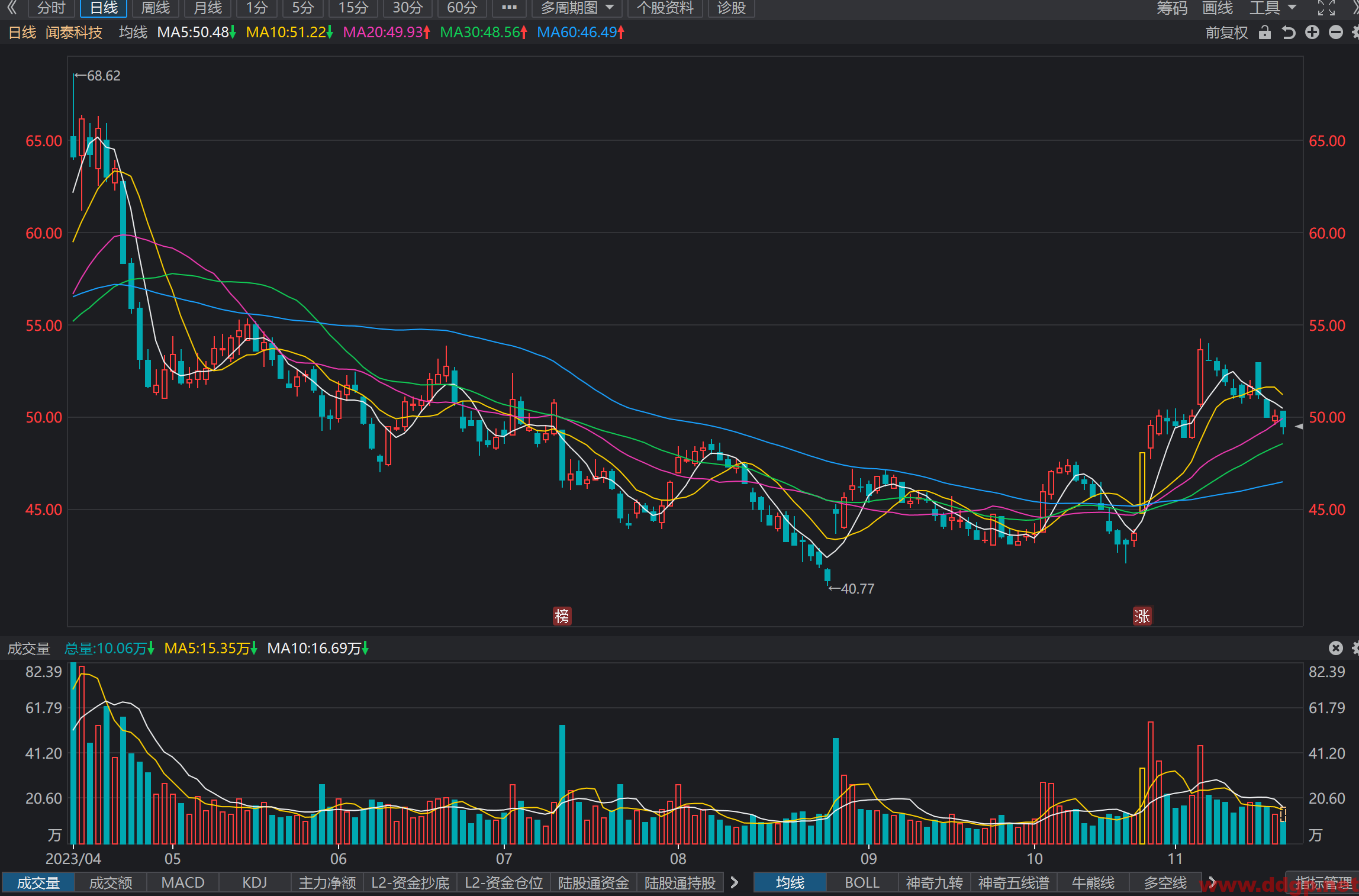Select the 5分 period

coord(302,8)
